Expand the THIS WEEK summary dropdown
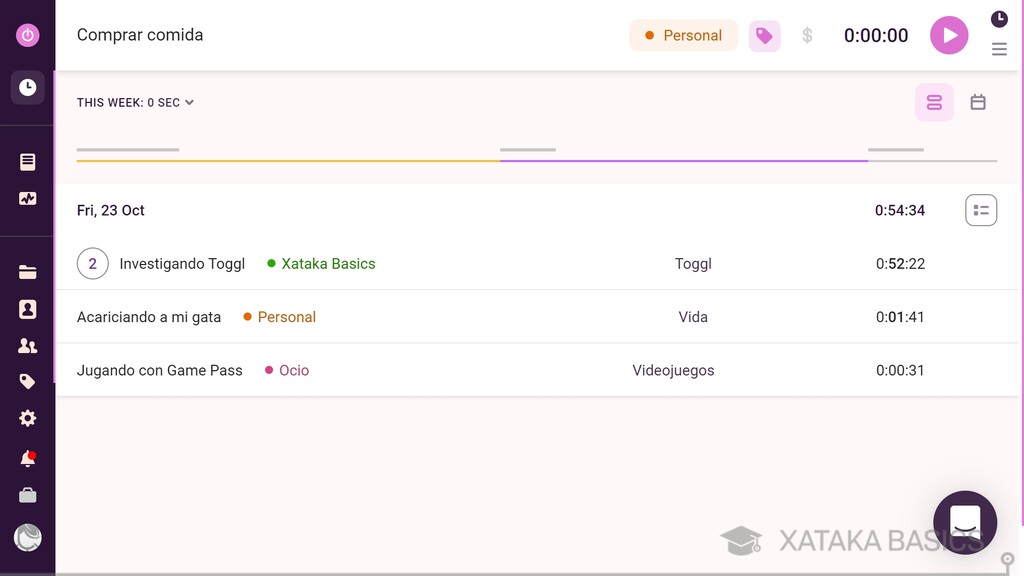 190,102
